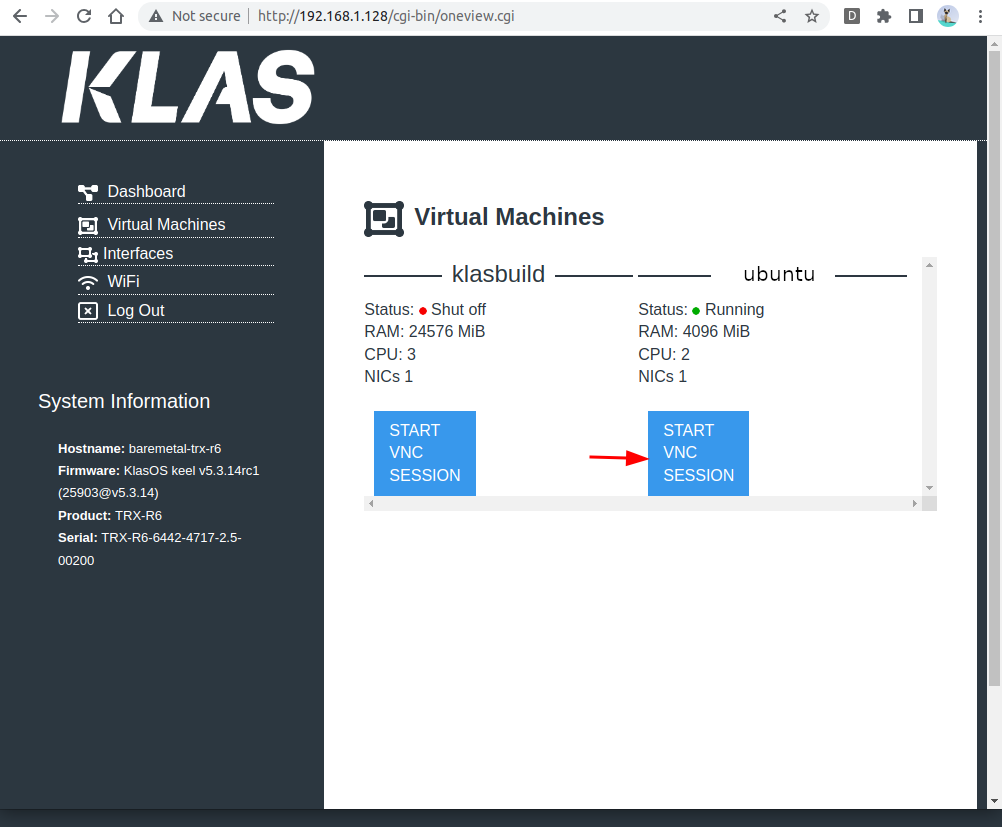Click the Virtual Machines heading icon
The height and width of the screenshot is (827, 1002).
point(384,219)
